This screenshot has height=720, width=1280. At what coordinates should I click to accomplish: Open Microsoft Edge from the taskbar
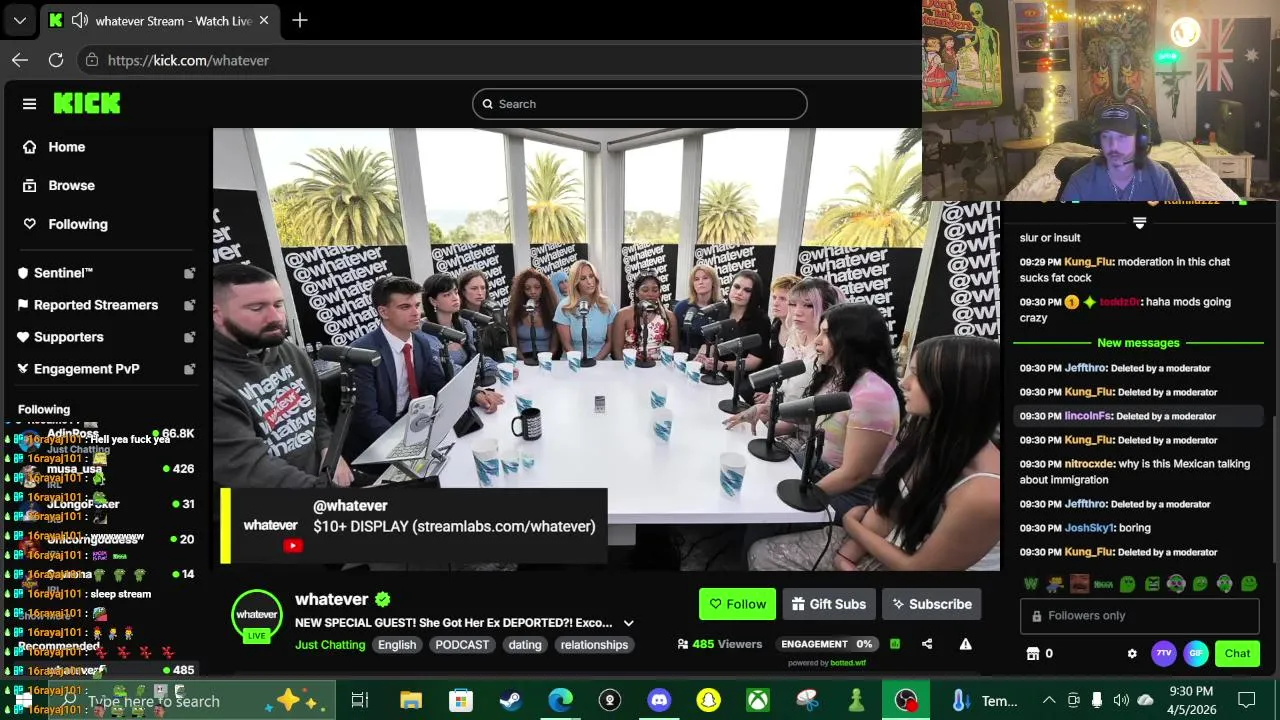[560, 701]
